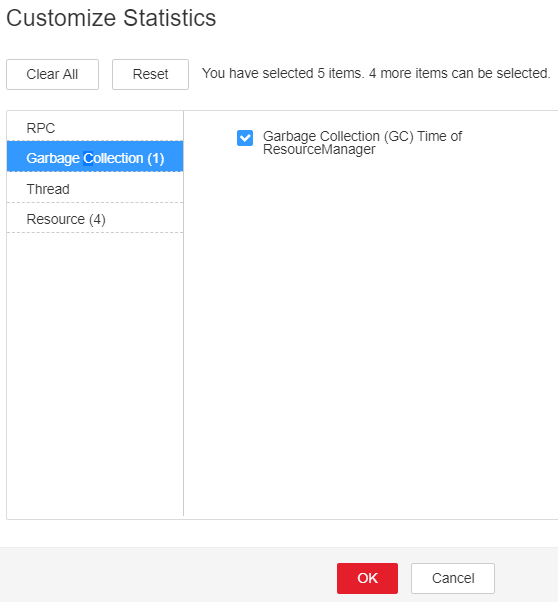
Task: Click the ResourceManager word in the metric label
Action: (x=319, y=149)
